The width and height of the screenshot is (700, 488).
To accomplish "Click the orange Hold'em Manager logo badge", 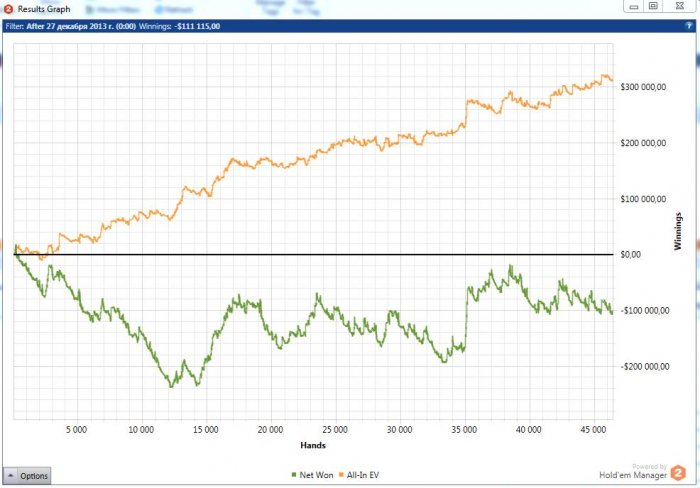I will 678,473.
